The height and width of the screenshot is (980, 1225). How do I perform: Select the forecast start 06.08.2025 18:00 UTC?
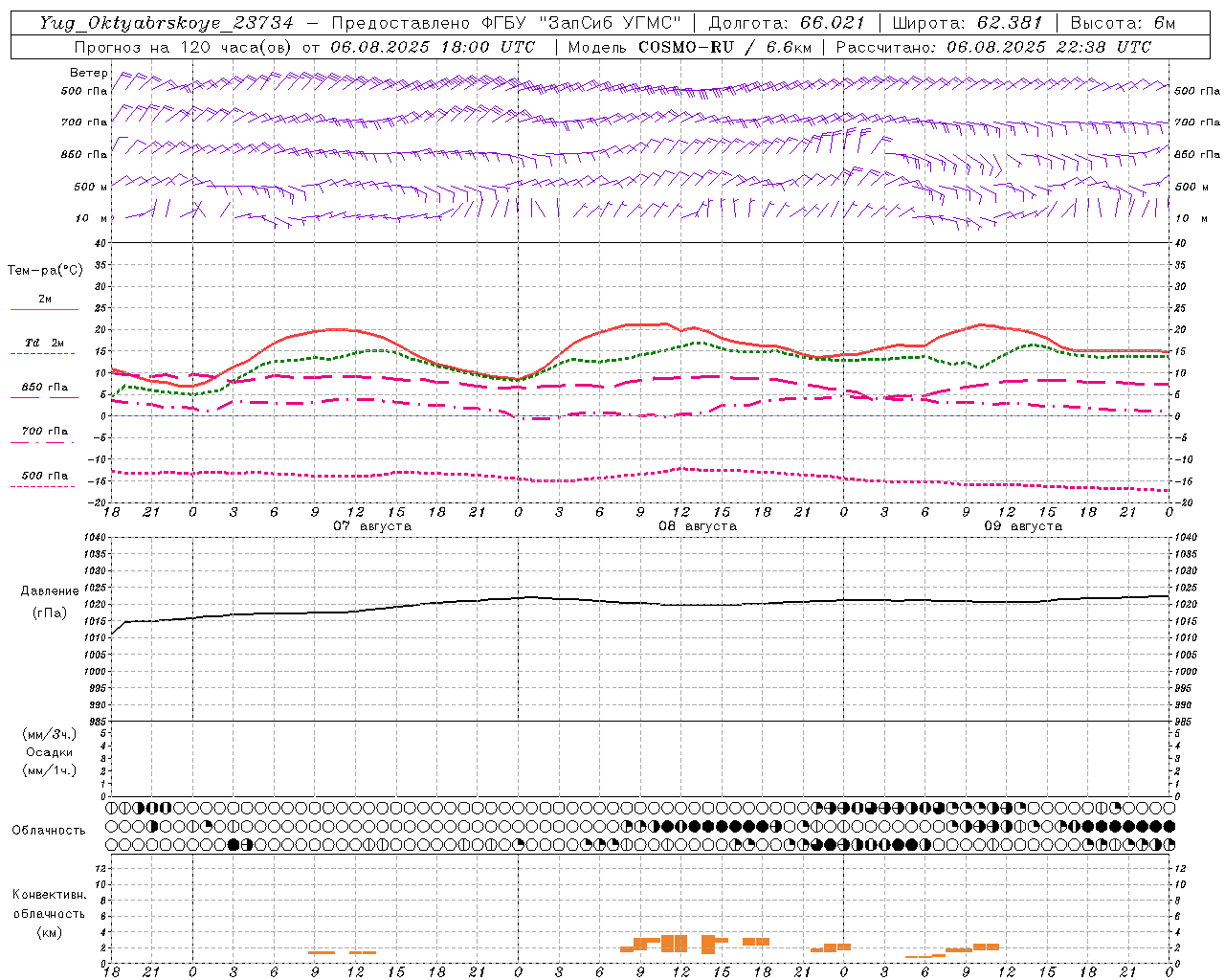[x=433, y=47]
